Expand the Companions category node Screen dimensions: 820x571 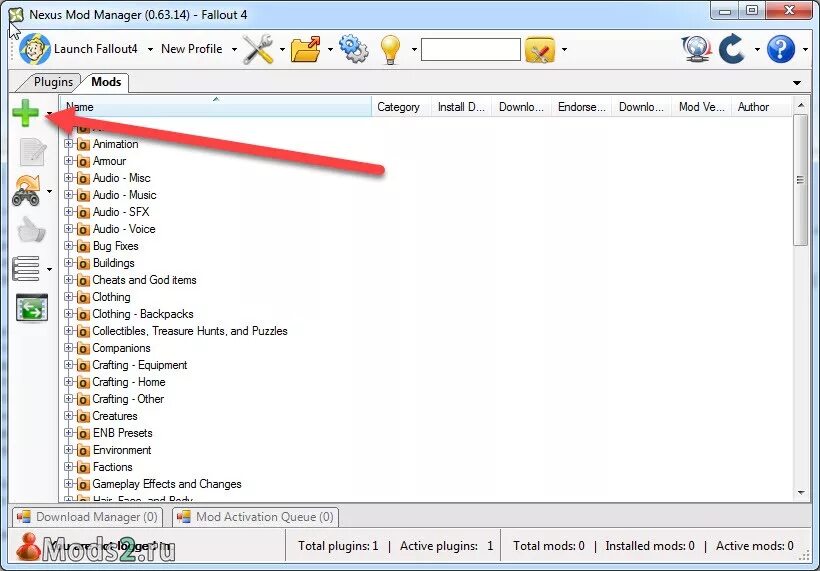pos(69,348)
